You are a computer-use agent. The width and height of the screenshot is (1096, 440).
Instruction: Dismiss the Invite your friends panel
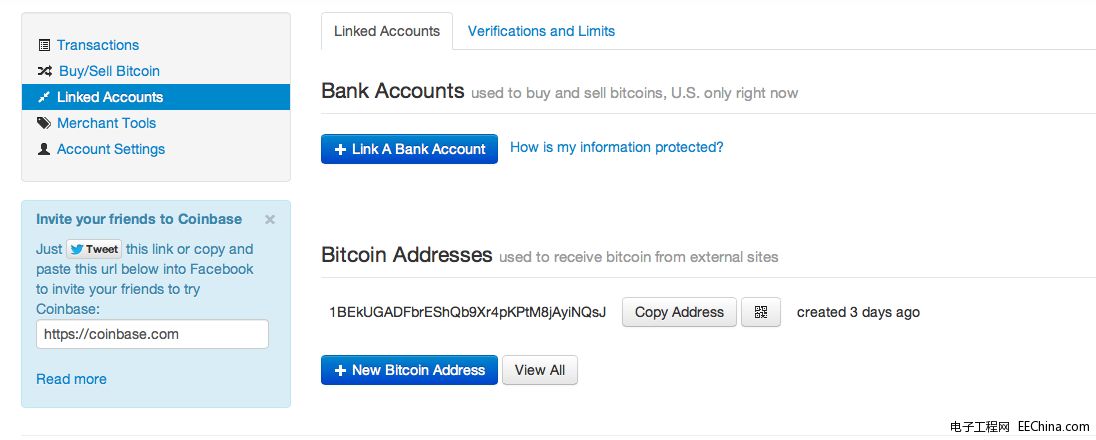(x=270, y=220)
